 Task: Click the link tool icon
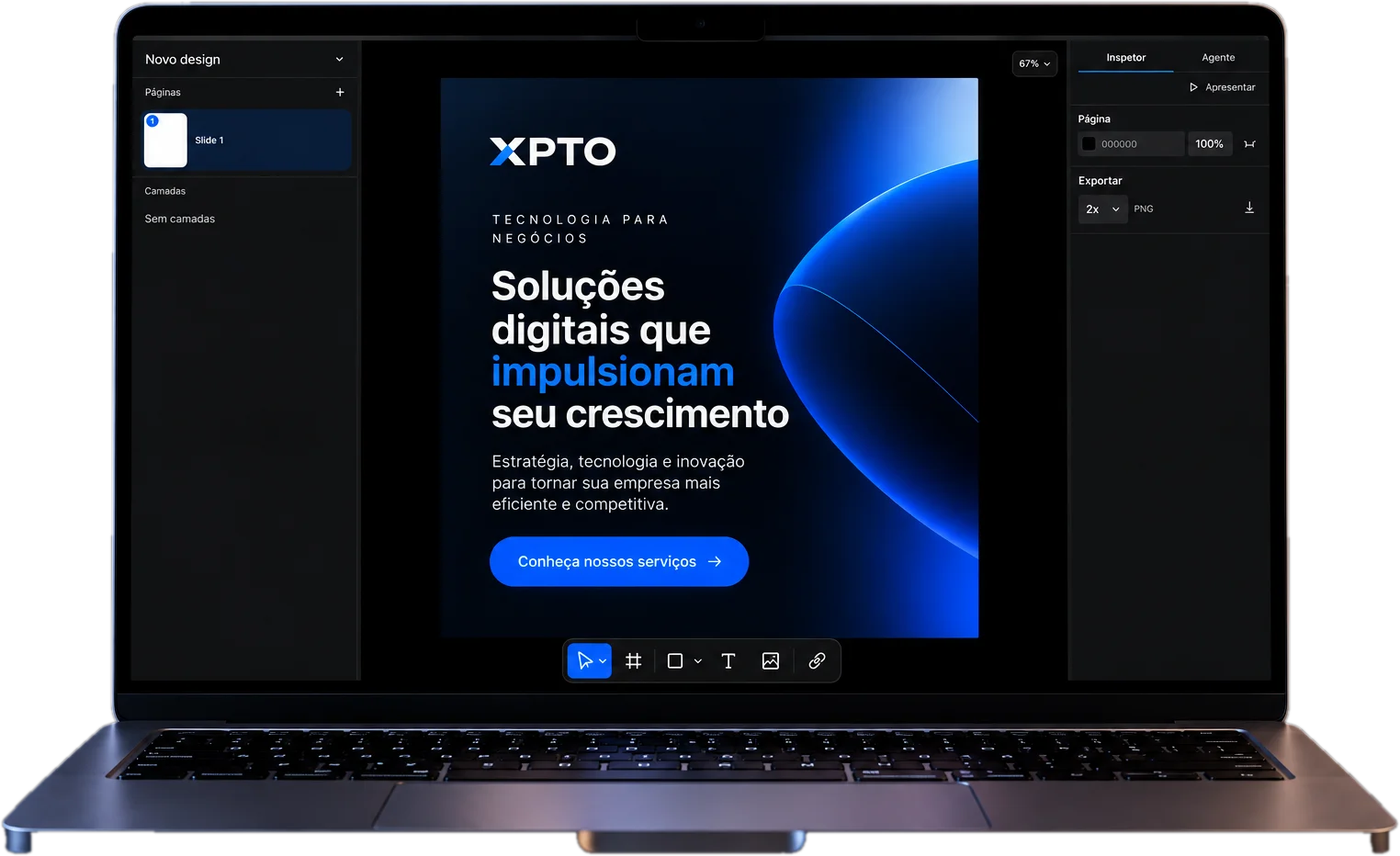point(817,661)
